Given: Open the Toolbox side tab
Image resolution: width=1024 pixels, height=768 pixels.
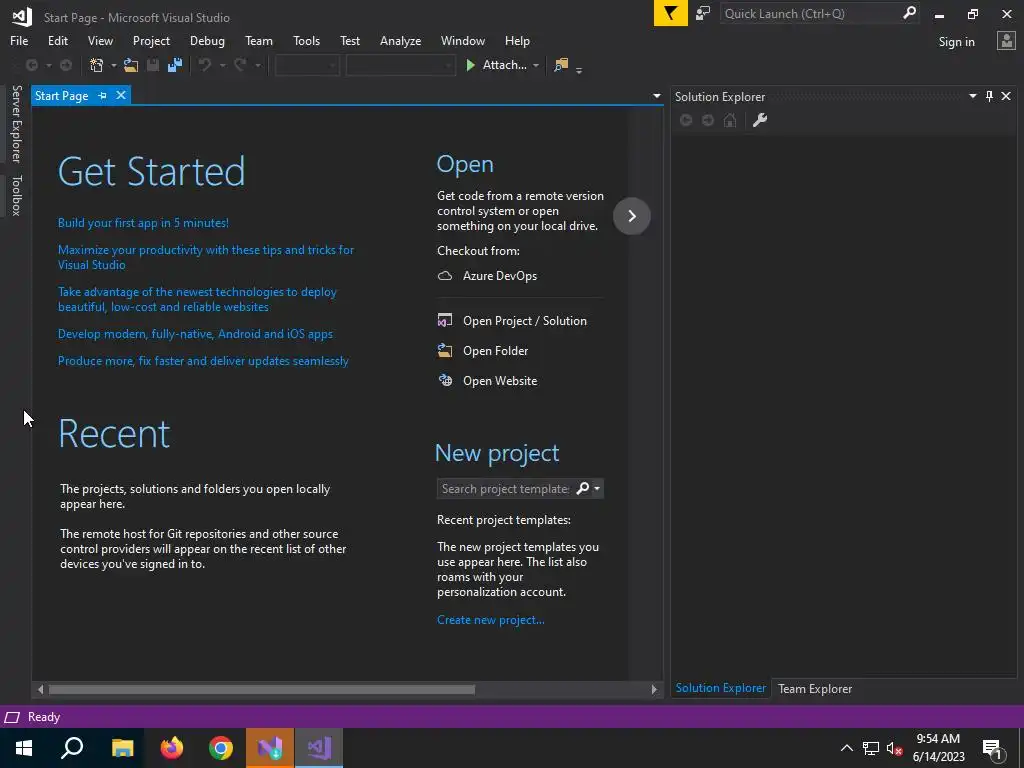Looking at the screenshot, I should (17, 195).
